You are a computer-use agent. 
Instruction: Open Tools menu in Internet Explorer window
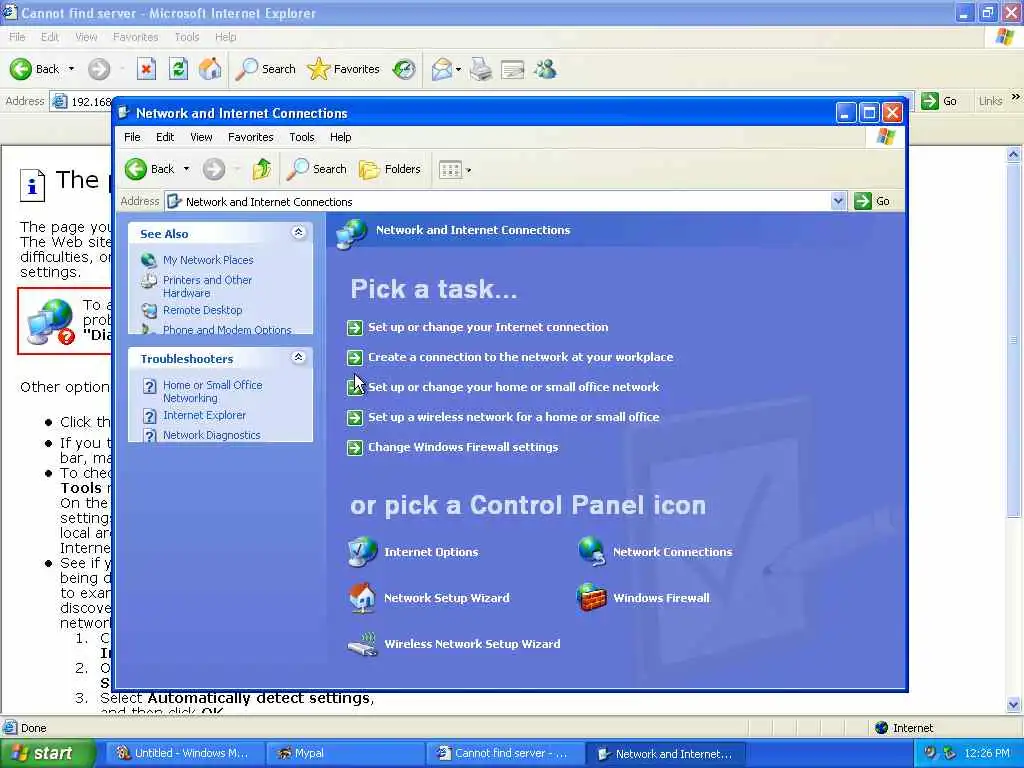pos(187,37)
